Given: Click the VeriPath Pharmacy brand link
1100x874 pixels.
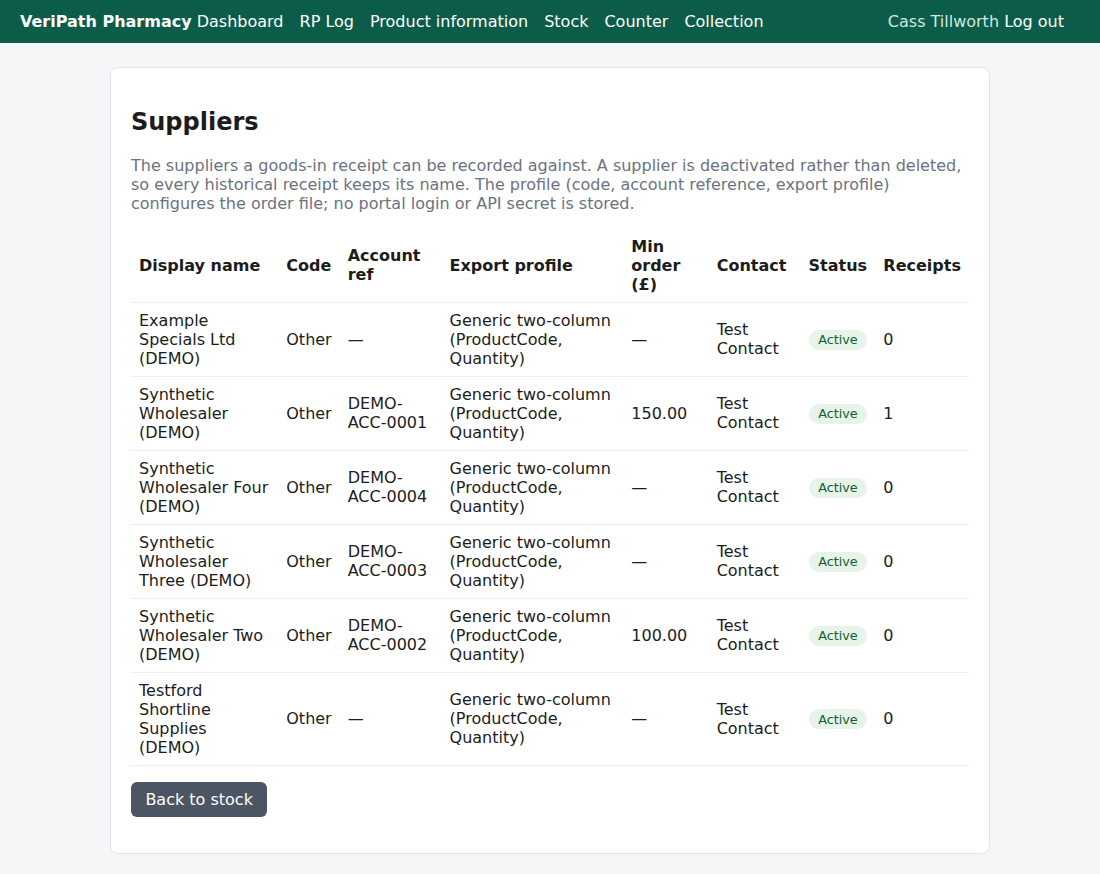Looking at the screenshot, I should coord(105,21).
